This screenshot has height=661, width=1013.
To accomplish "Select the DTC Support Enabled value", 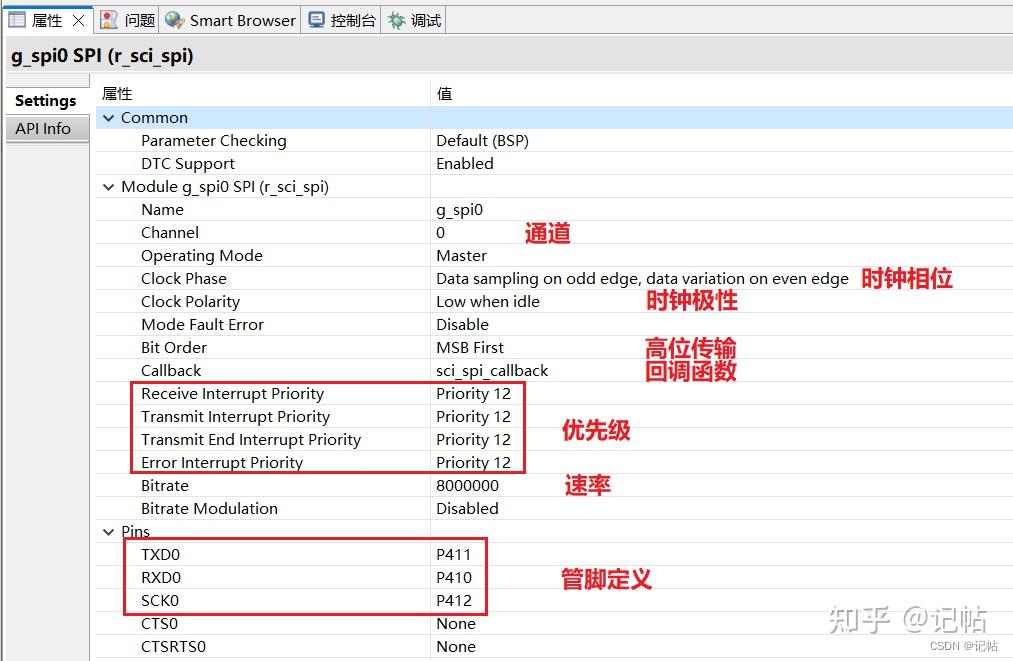I will tap(465, 163).
